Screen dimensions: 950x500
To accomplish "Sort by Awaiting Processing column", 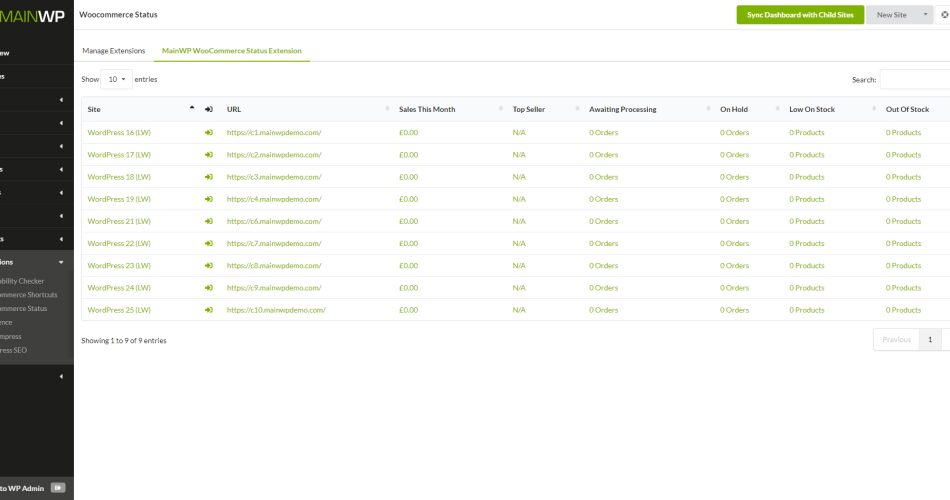I will point(623,109).
